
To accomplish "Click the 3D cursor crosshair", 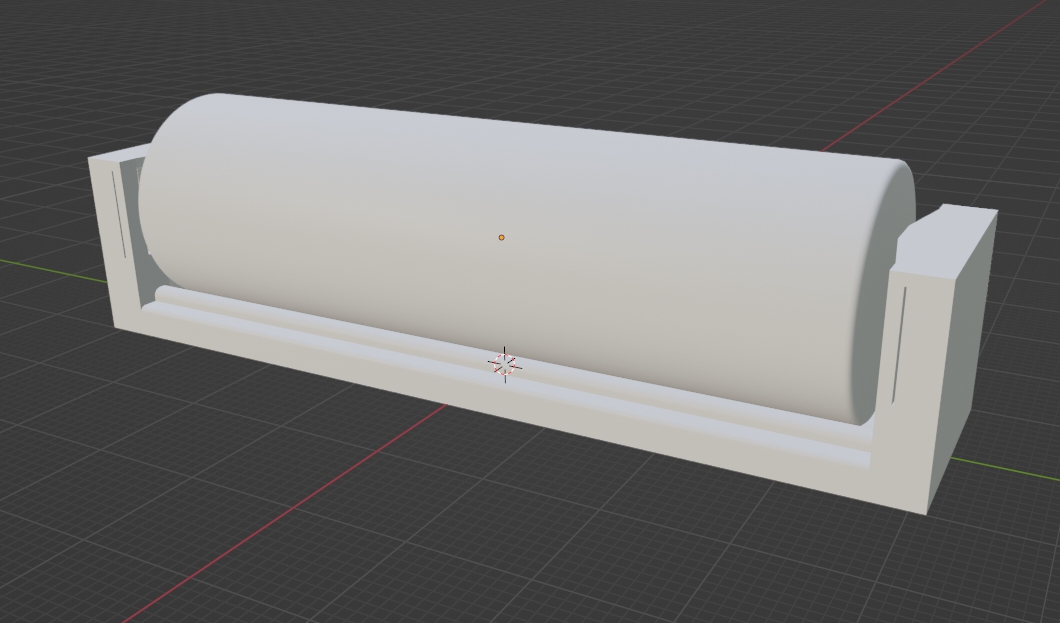I will point(505,364).
